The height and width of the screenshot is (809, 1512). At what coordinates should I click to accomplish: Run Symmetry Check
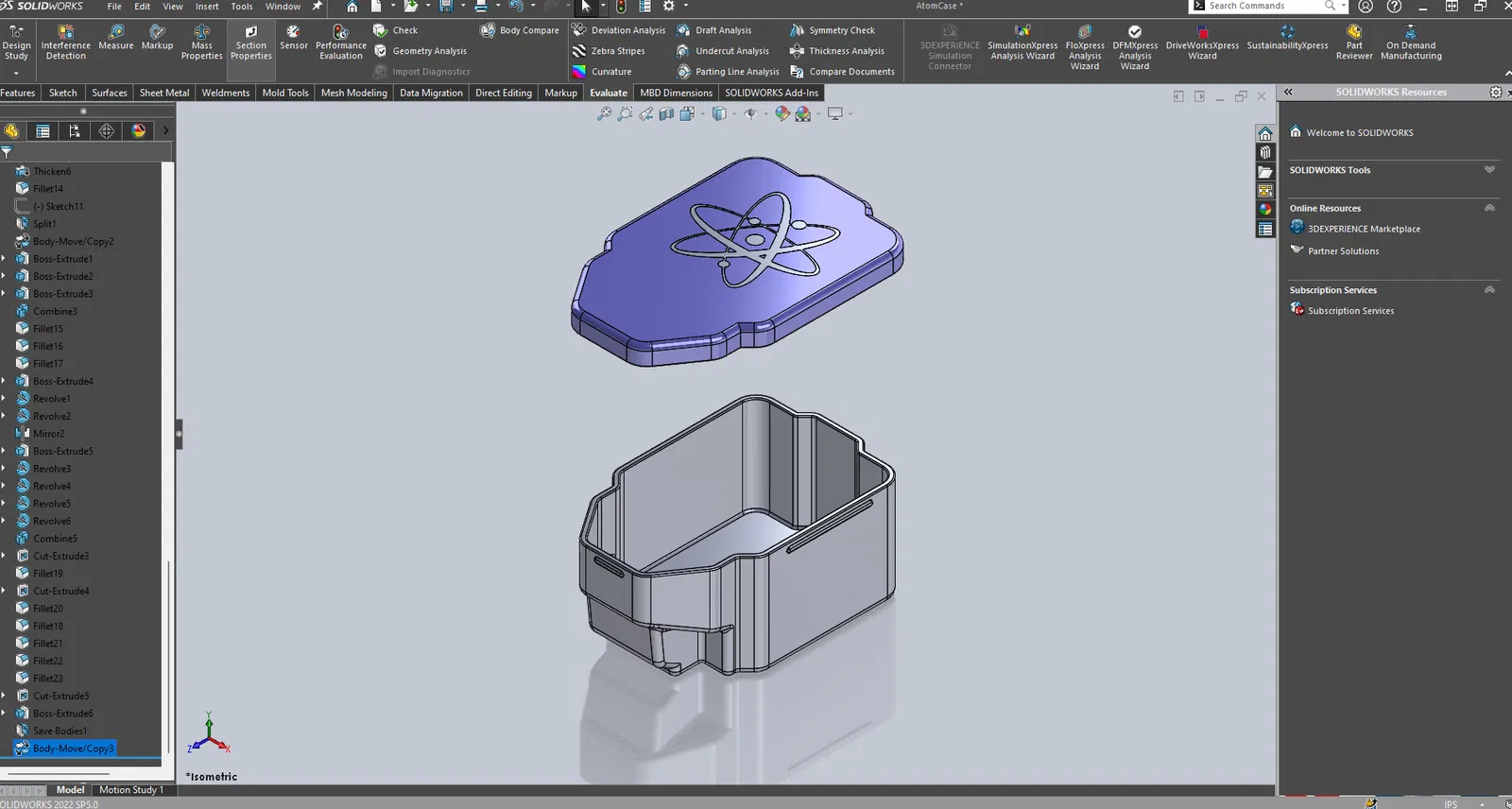point(833,30)
